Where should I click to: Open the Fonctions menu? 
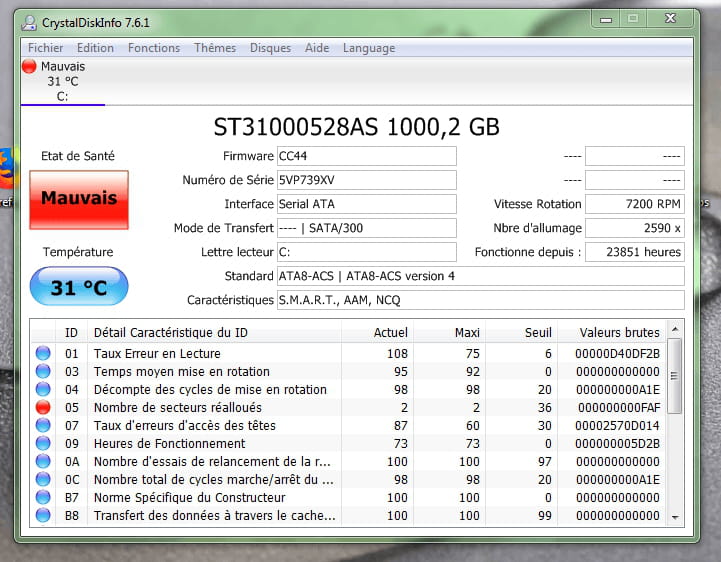point(154,48)
